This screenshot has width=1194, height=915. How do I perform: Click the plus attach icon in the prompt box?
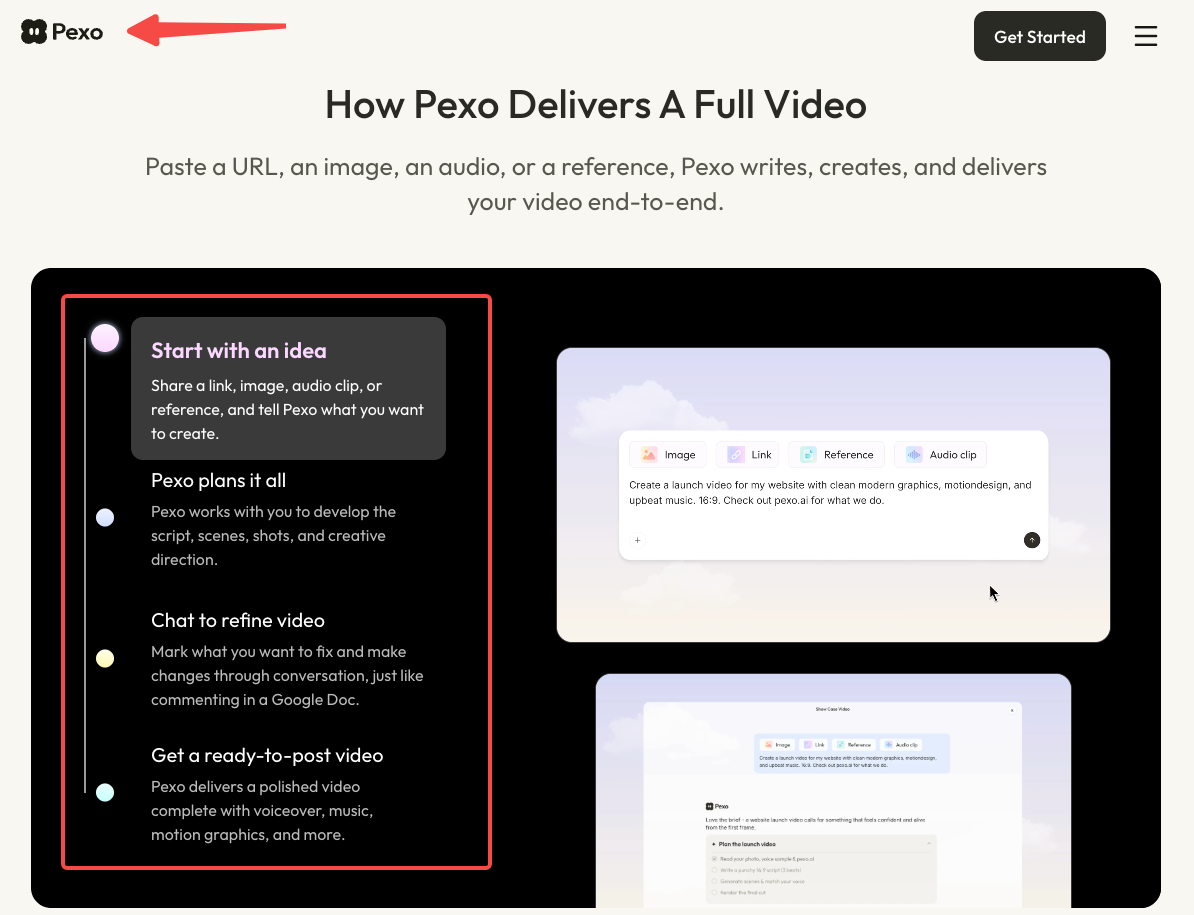pyautogui.click(x=637, y=540)
